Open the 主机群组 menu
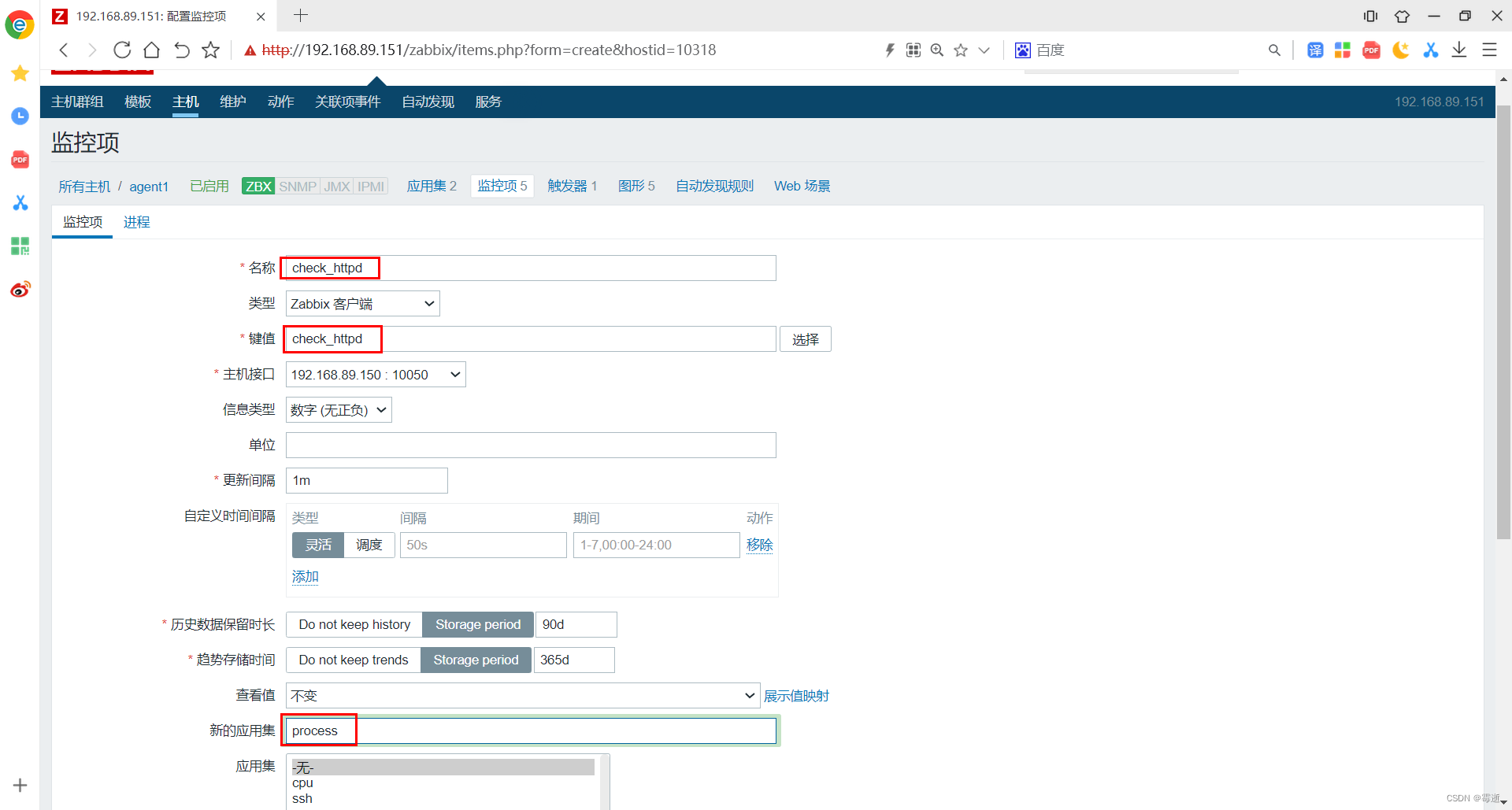The width and height of the screenshot is (1512, 810). click(x=77, y=102)
